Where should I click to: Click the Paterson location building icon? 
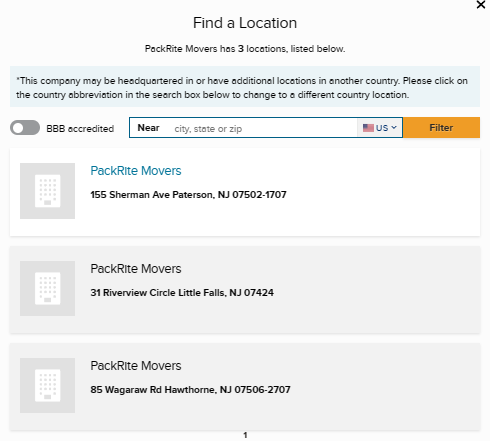[47, 191]
